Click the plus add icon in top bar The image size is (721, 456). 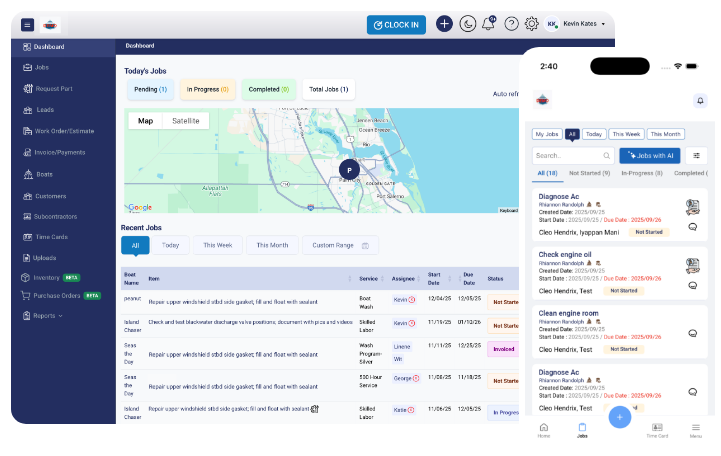[x=444, y=24]
